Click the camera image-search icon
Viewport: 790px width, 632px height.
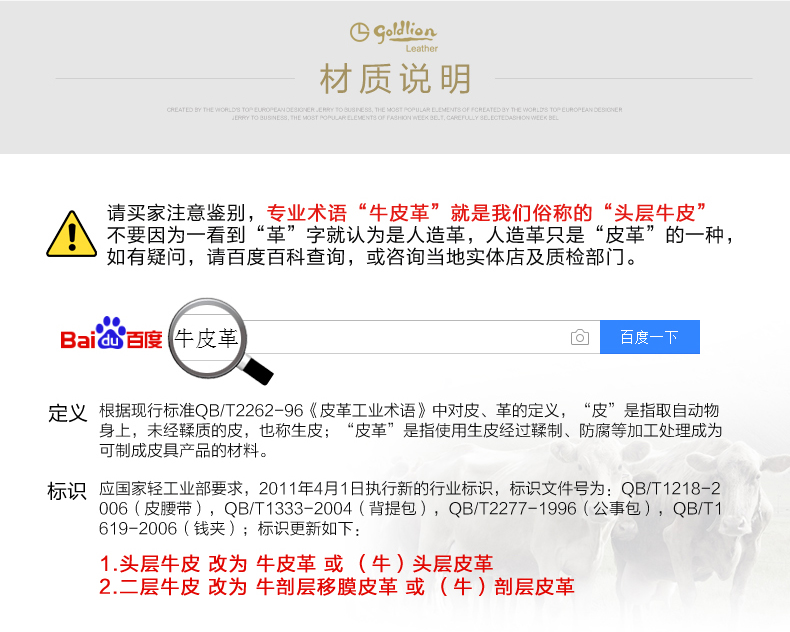click(x=580, y=337)
